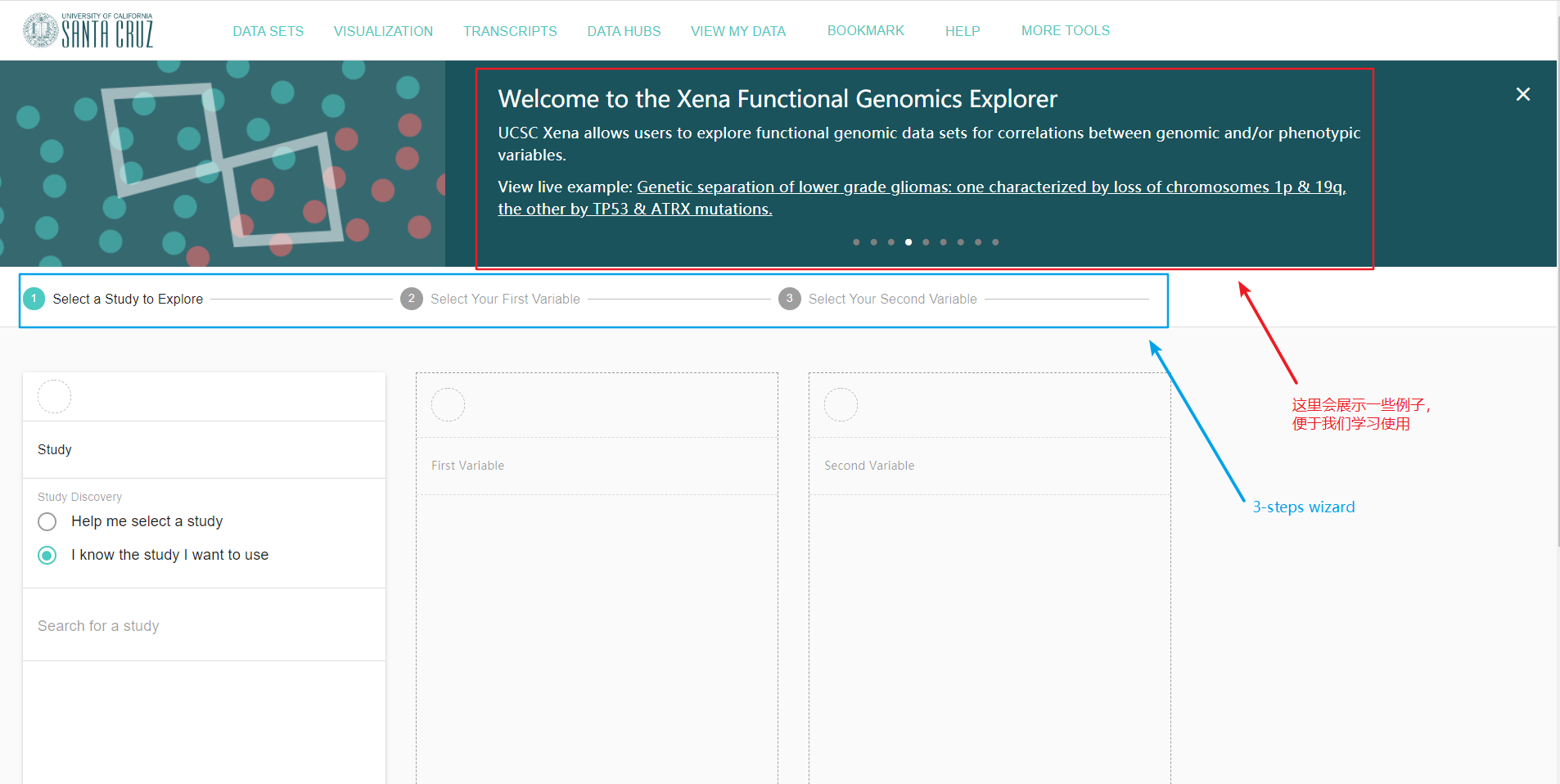Open the DATA SETS menu
This screenshot has width=1560, height=784.
click(x=268, y=31)
